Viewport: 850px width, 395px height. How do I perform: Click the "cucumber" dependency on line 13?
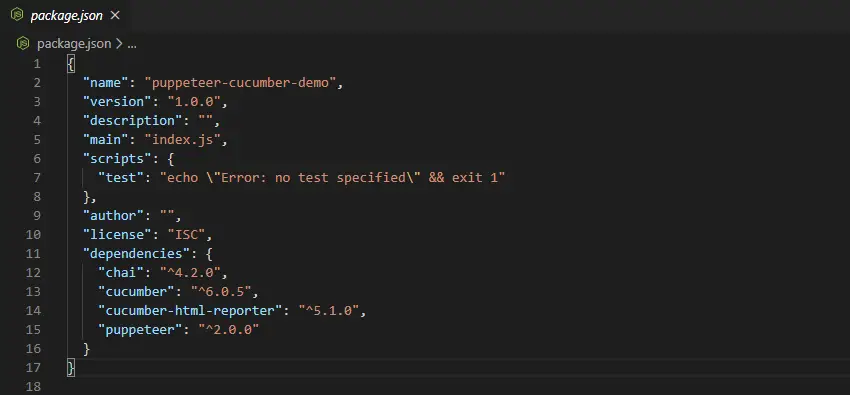(x=136, y=292)
